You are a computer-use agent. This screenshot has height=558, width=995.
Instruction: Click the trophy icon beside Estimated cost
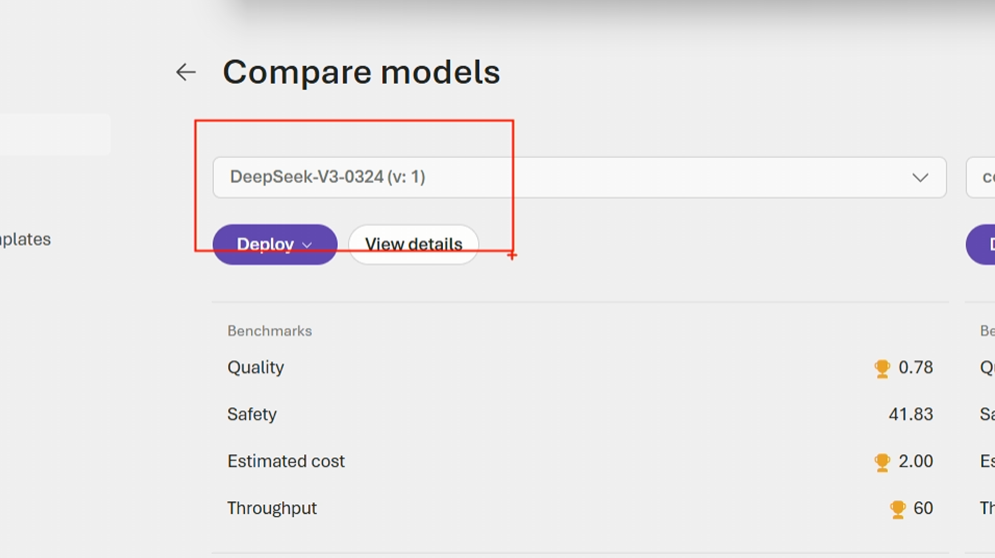point(882,462)
